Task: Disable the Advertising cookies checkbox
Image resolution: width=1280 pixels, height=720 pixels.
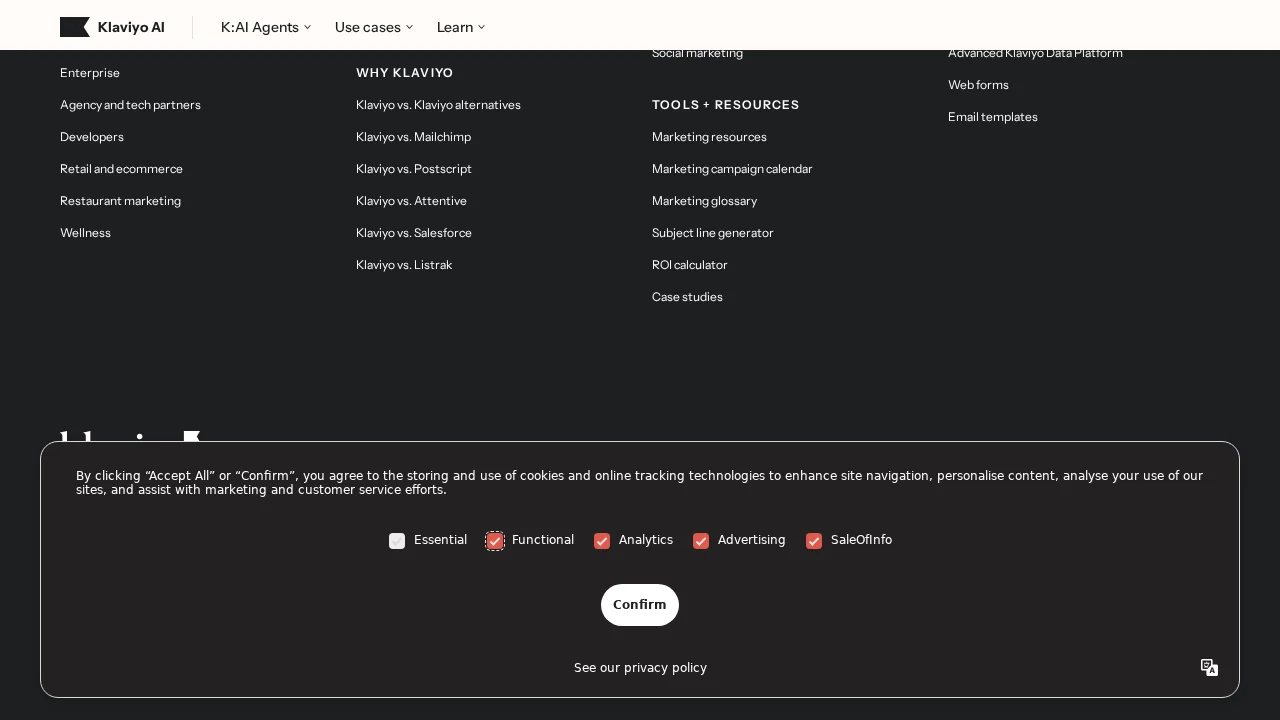Action: [x=701, y=541]
